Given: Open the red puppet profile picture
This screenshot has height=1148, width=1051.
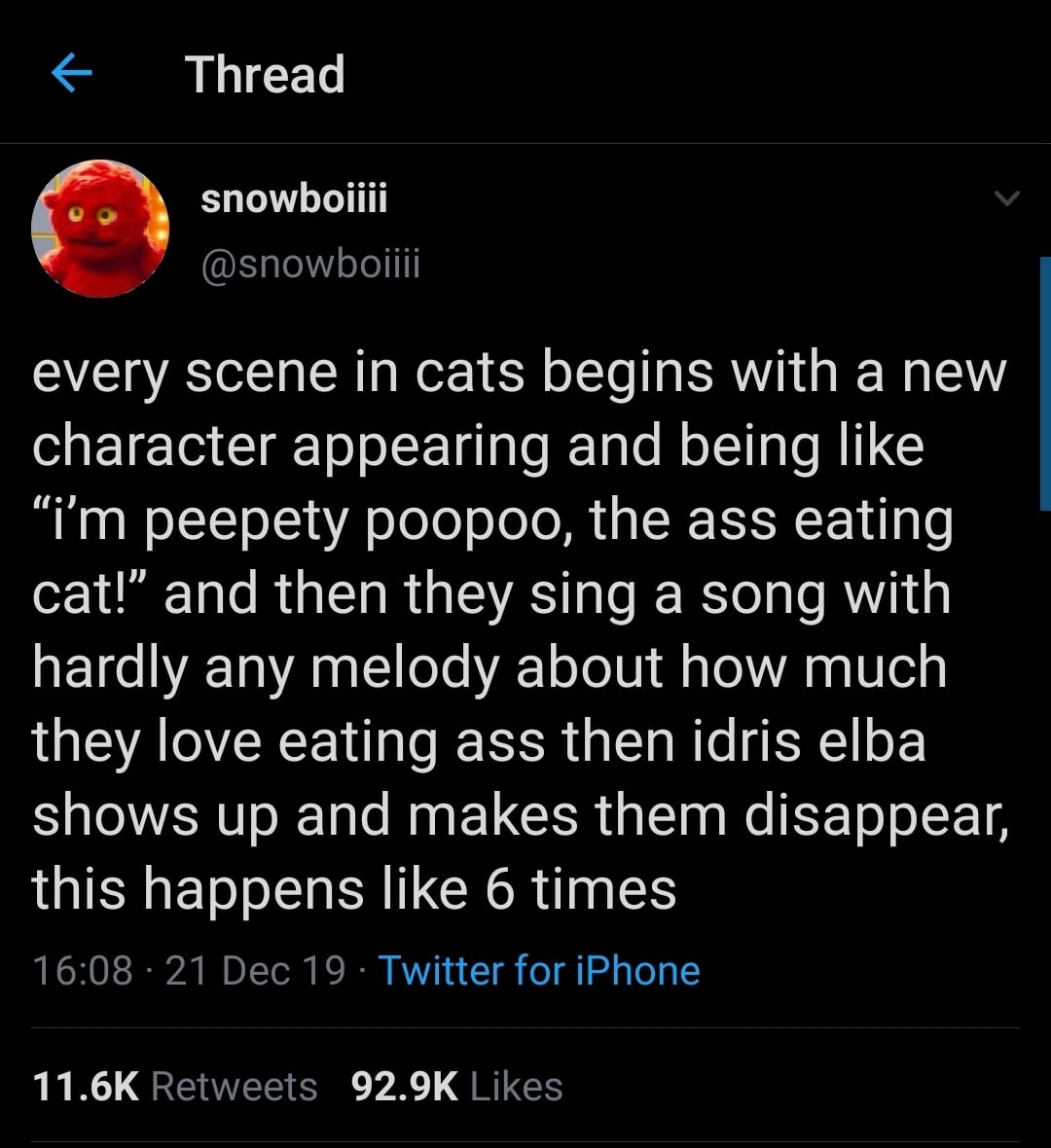Looking at the screenshot, I should [100, 229].
